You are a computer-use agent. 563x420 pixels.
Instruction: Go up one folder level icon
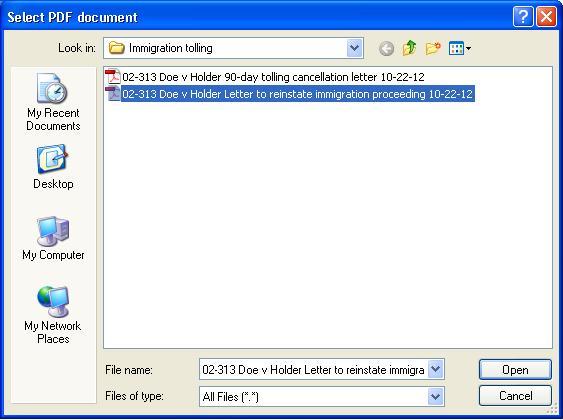click(x=409, y=48)
